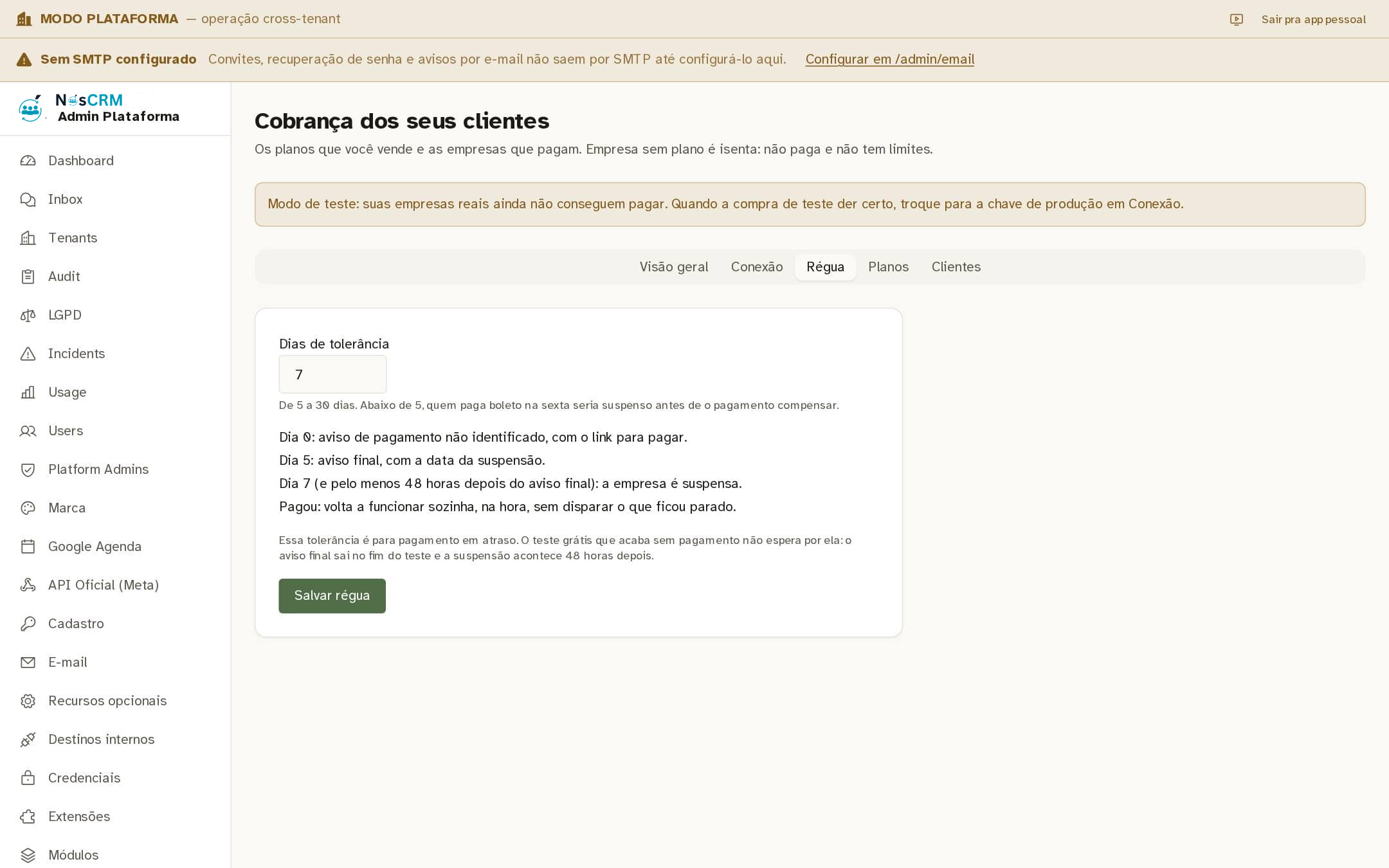Screen dimensions: 1389x868
Task: Click the Cadastro key icon
Action: (x=28, y=624)
